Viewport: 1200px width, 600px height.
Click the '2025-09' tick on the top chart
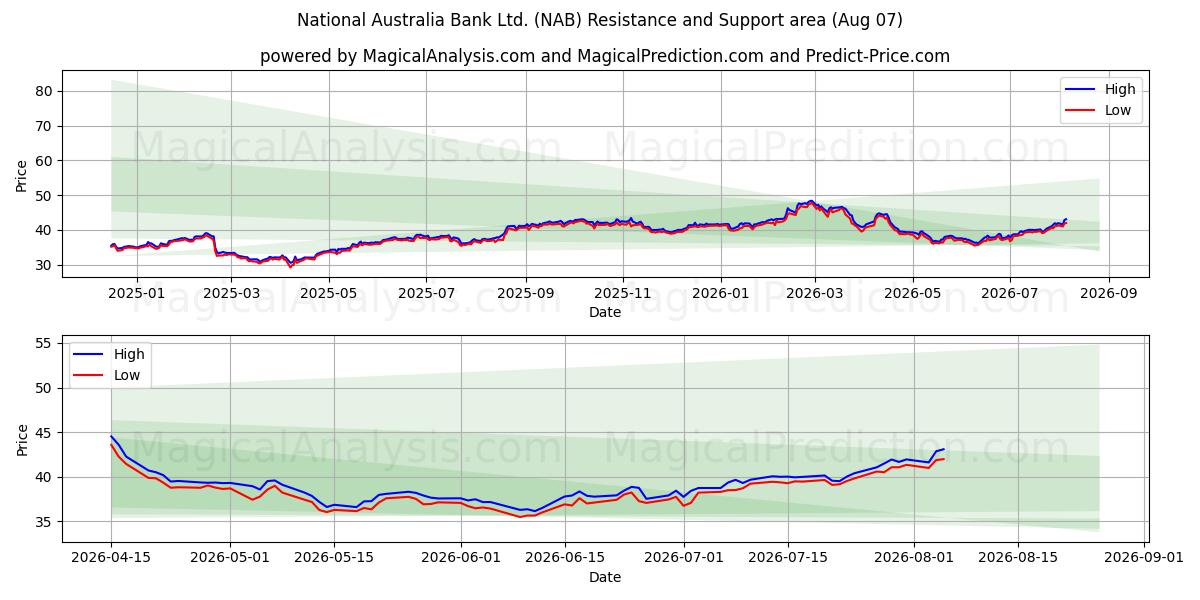pyautogui.click(x=526, y=294)
